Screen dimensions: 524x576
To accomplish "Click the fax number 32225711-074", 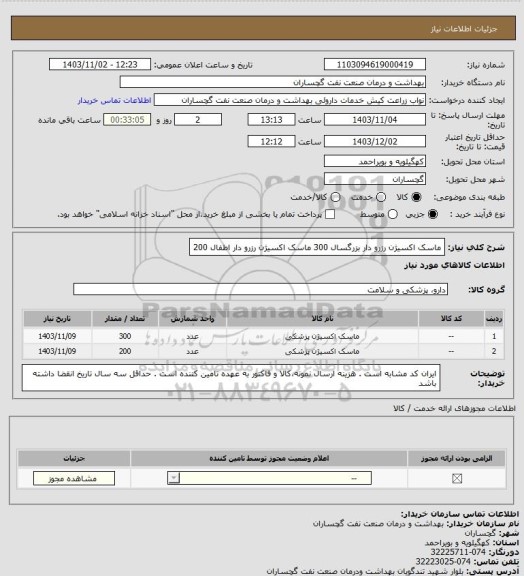I will click(458, 552).
